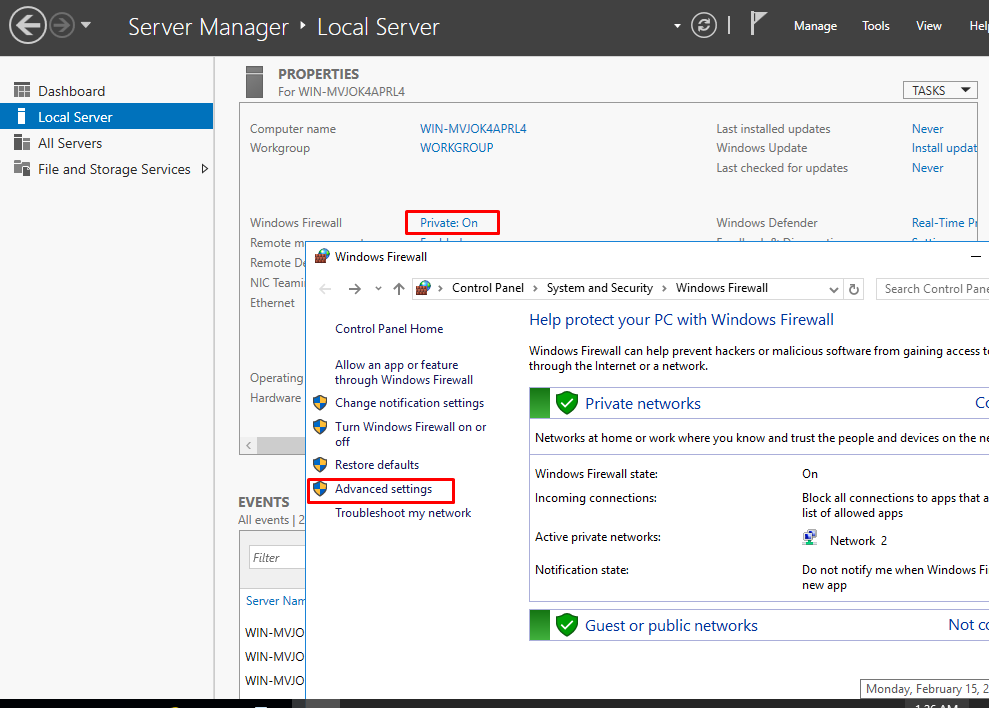Click the Search Control Panel field
Viewport: 989px width, 708px height.
point(932,289)
